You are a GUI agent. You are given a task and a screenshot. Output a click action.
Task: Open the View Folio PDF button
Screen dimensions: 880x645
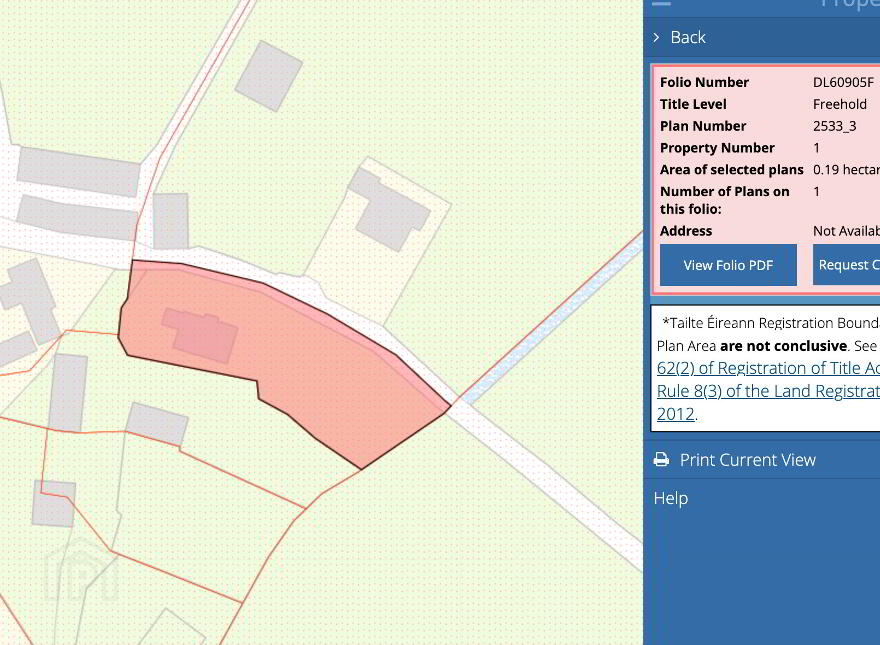(728, 265)
